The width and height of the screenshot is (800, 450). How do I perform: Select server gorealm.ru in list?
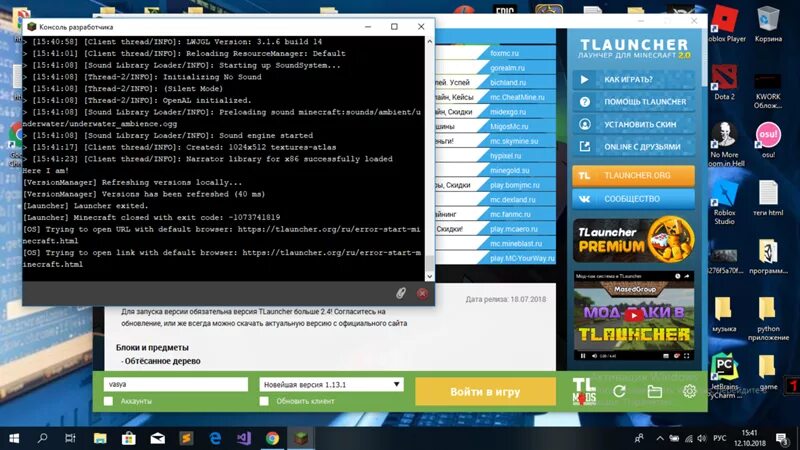(507, 67)
